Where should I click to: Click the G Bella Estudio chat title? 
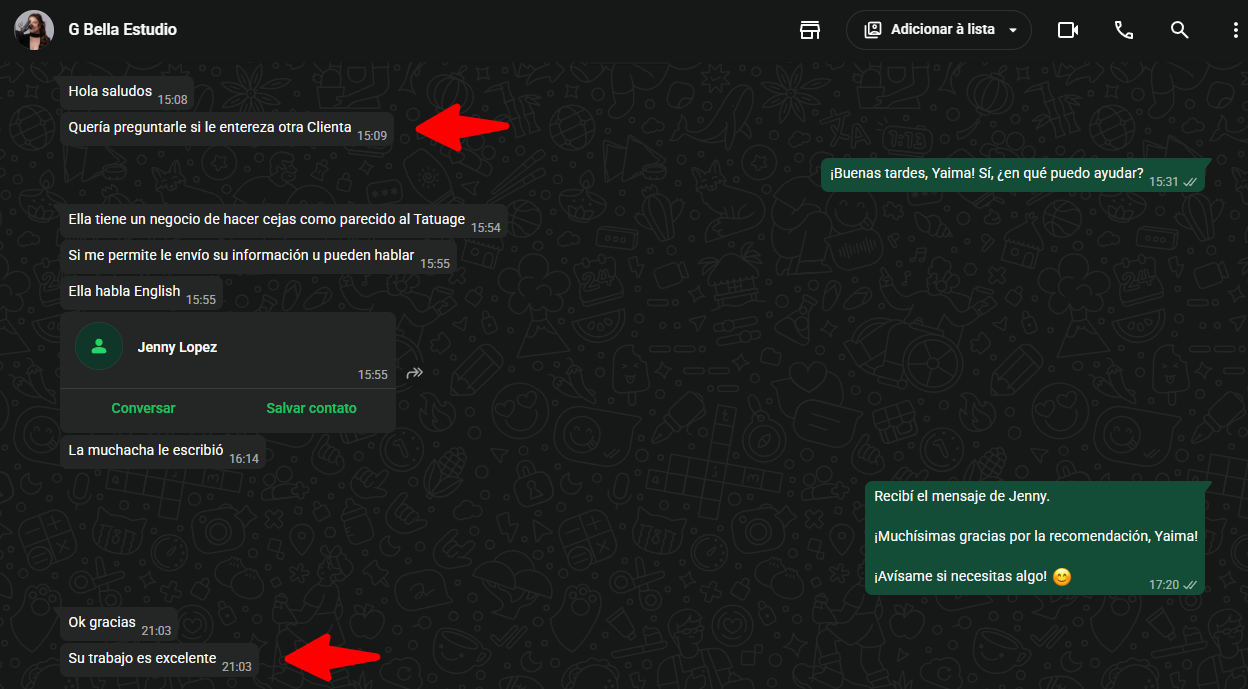(122, 30)
